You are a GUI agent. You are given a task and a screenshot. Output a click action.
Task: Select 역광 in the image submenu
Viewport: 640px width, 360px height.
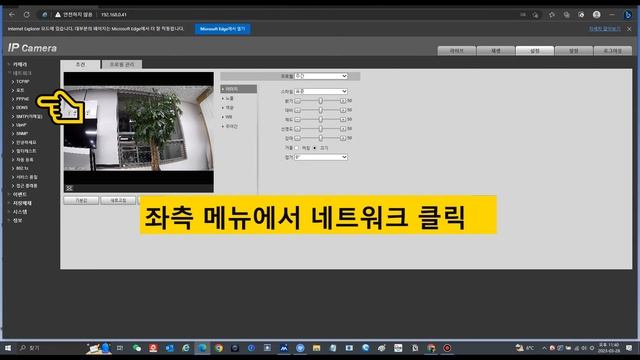230,108
